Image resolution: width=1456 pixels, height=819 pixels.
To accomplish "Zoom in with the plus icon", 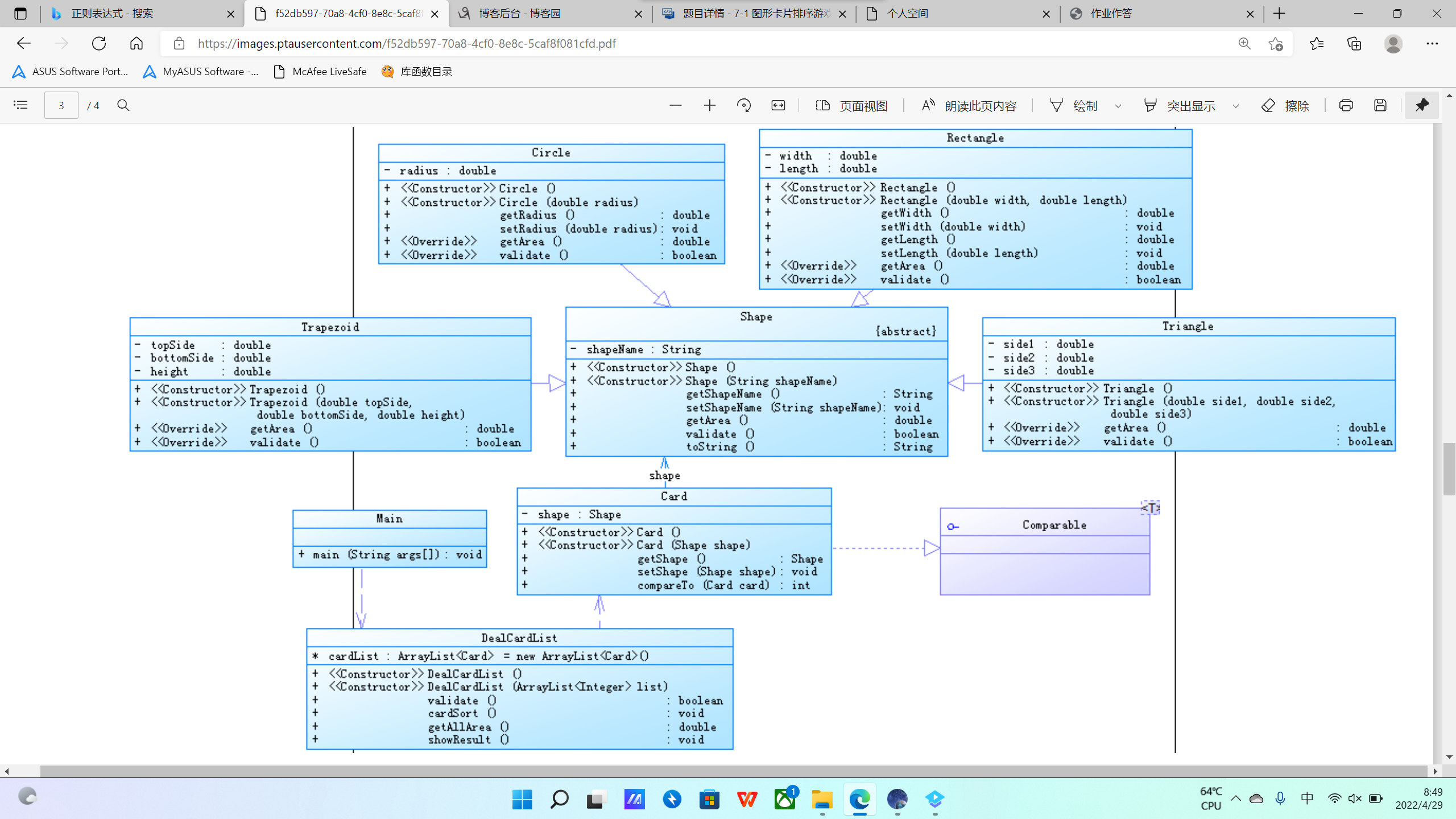I will (x=709, y=105).
